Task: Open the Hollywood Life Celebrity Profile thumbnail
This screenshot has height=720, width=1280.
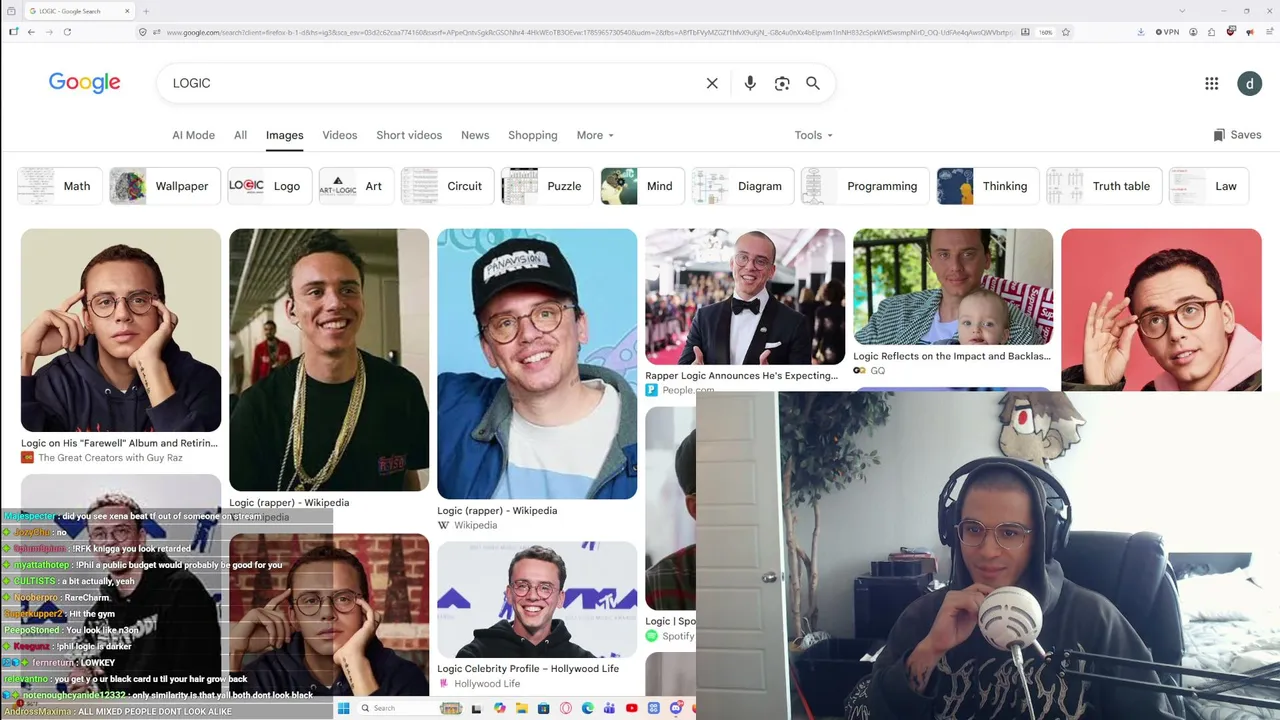Action: (537, 600)
